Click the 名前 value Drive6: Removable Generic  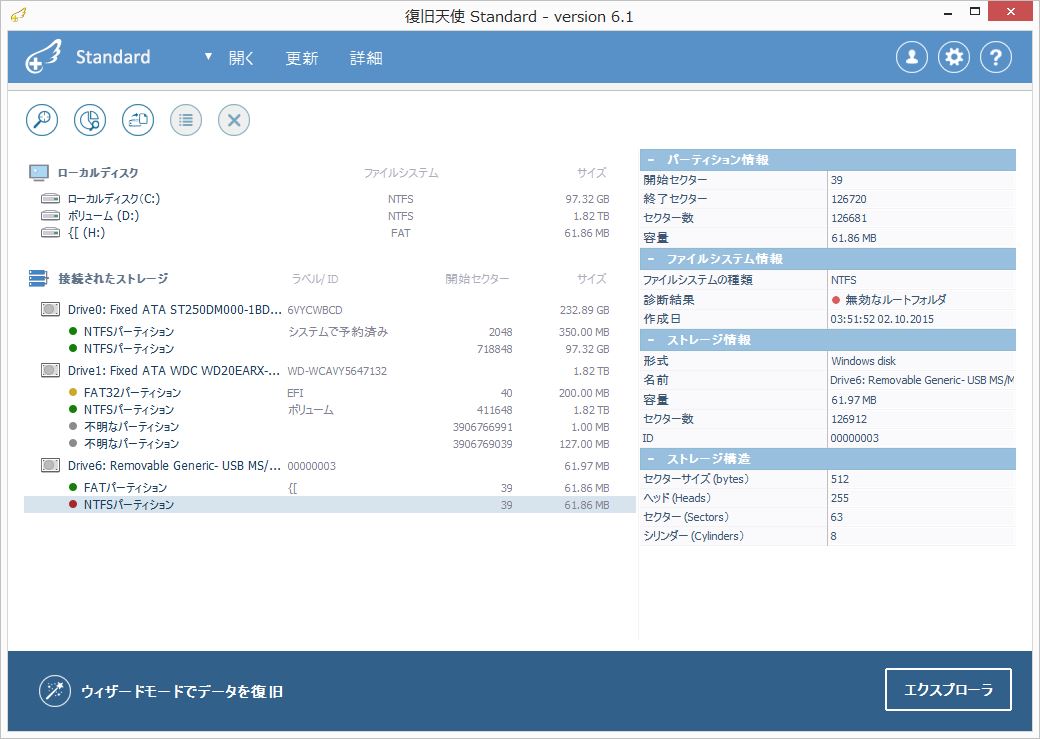(x=922, y=380)
